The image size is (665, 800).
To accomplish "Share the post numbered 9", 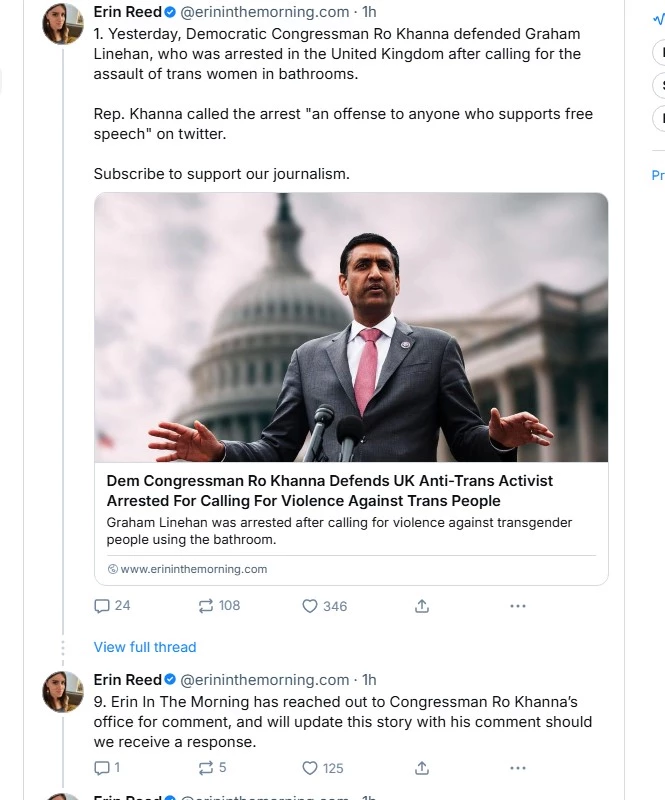I will click(x=422, y=767).
